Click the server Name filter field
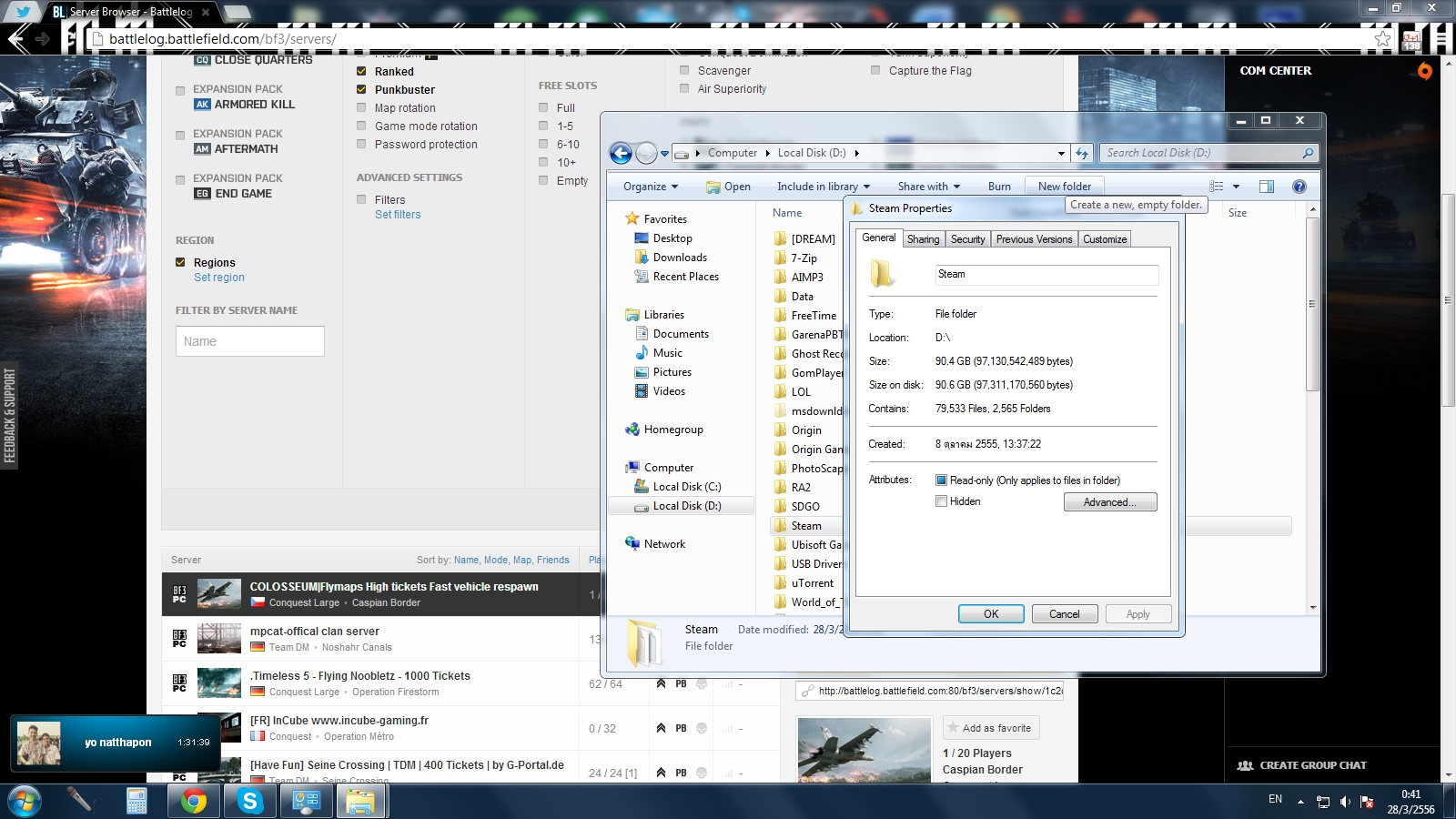This screenshot has height=819, width=1456. 250,341
